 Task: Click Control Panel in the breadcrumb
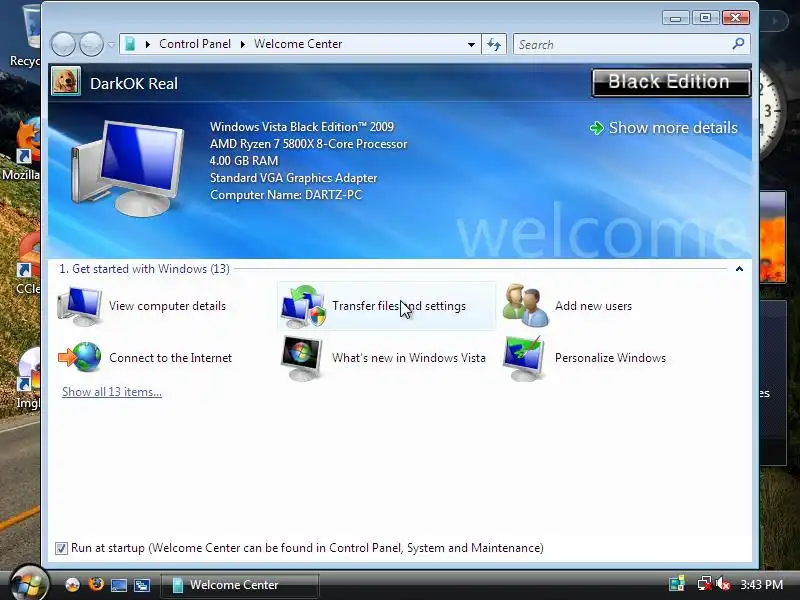[x=195, y=44]
